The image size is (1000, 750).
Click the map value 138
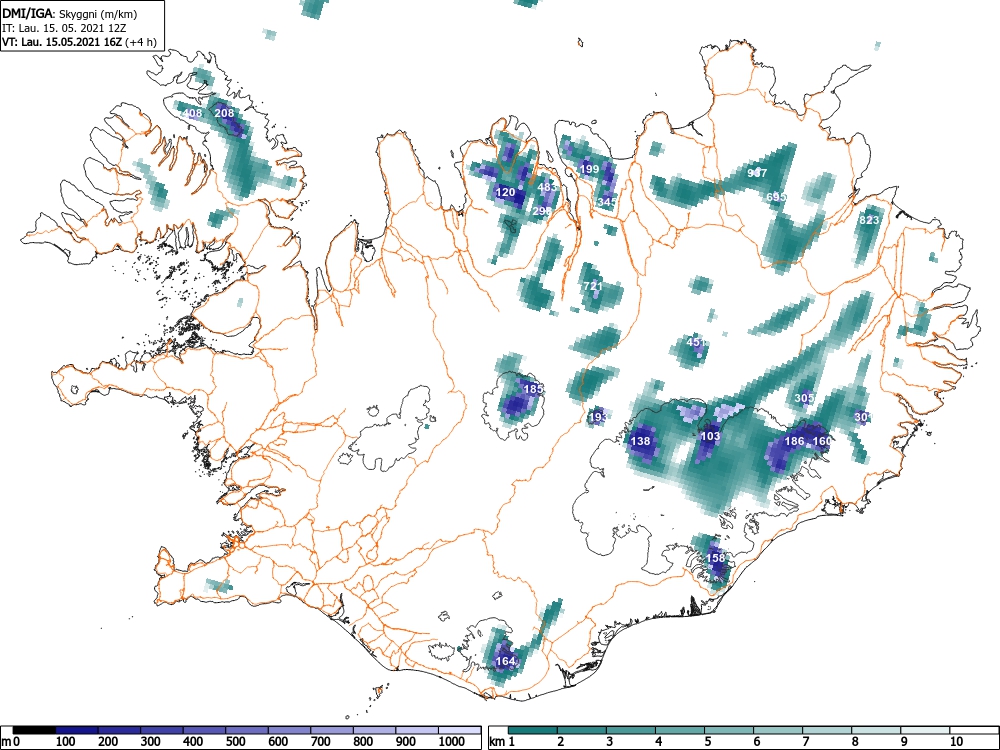click(x=640, y=441)
